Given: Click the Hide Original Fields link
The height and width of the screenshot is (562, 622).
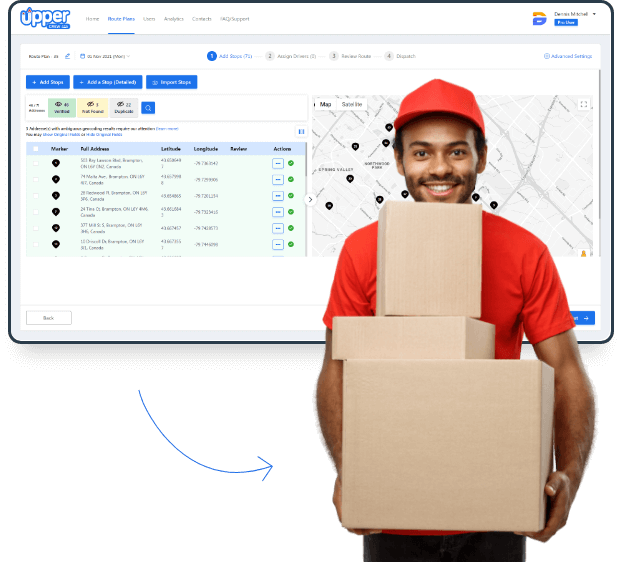Looking at the screenshot, I should 104,135.
